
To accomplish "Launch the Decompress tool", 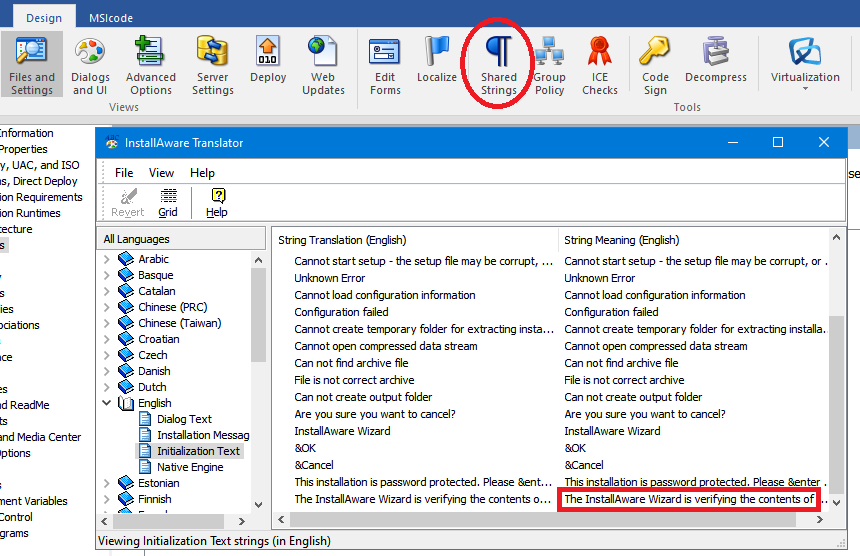I will (x=716, y=59).
